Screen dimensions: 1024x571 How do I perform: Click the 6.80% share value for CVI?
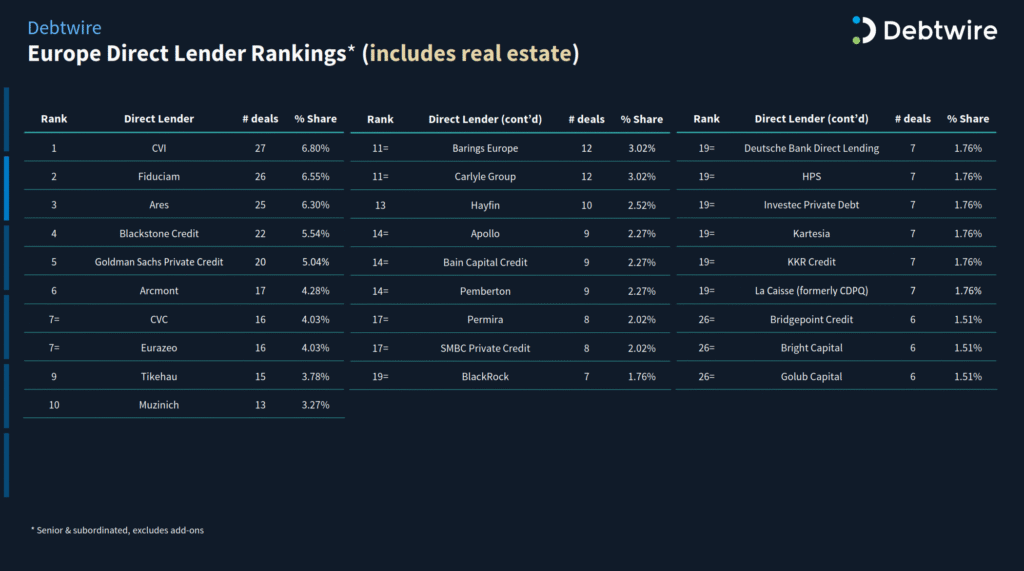(315, 148)
